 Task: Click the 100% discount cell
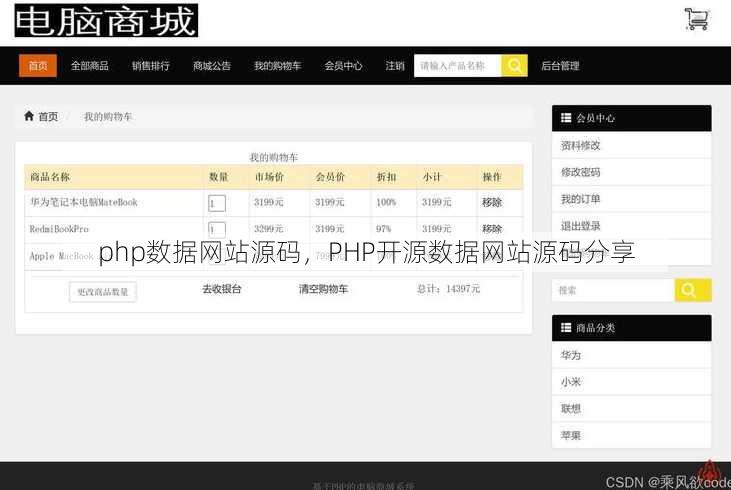(x=386, y=202)
